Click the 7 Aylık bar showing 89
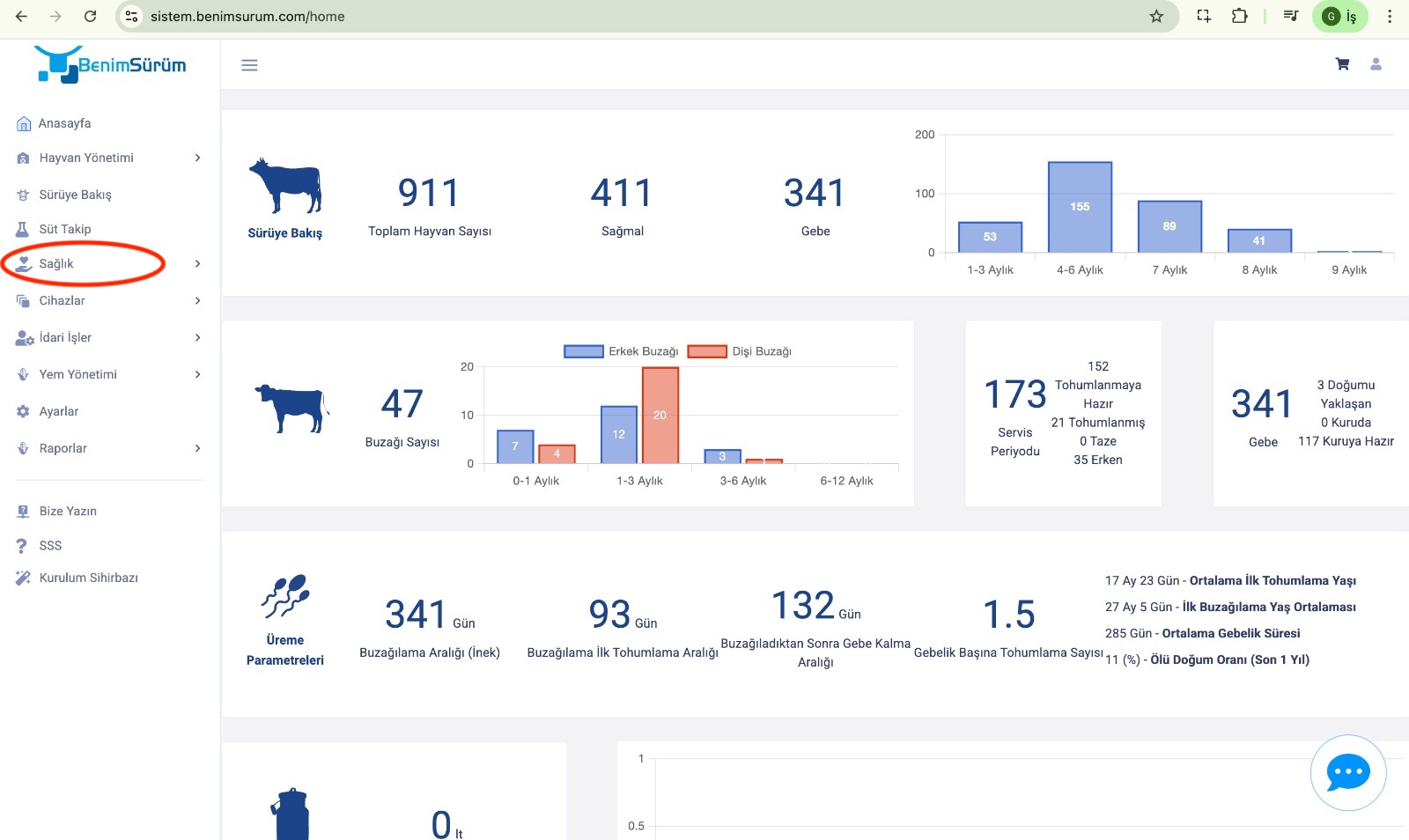Viewport: 1409px width, 840px height. 1169,227
